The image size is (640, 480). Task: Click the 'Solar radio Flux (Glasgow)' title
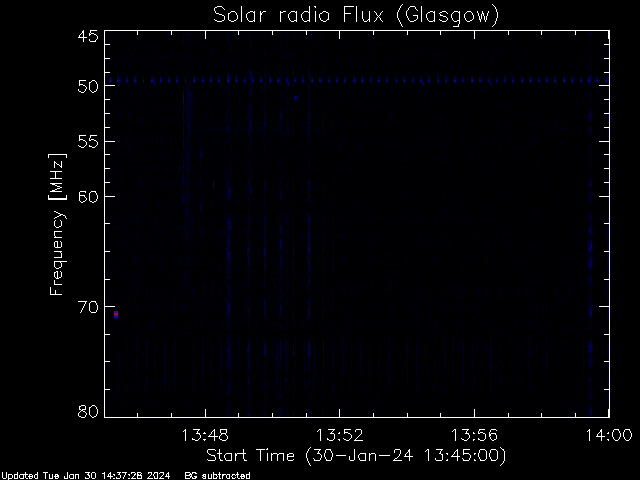tap(356, 16)
